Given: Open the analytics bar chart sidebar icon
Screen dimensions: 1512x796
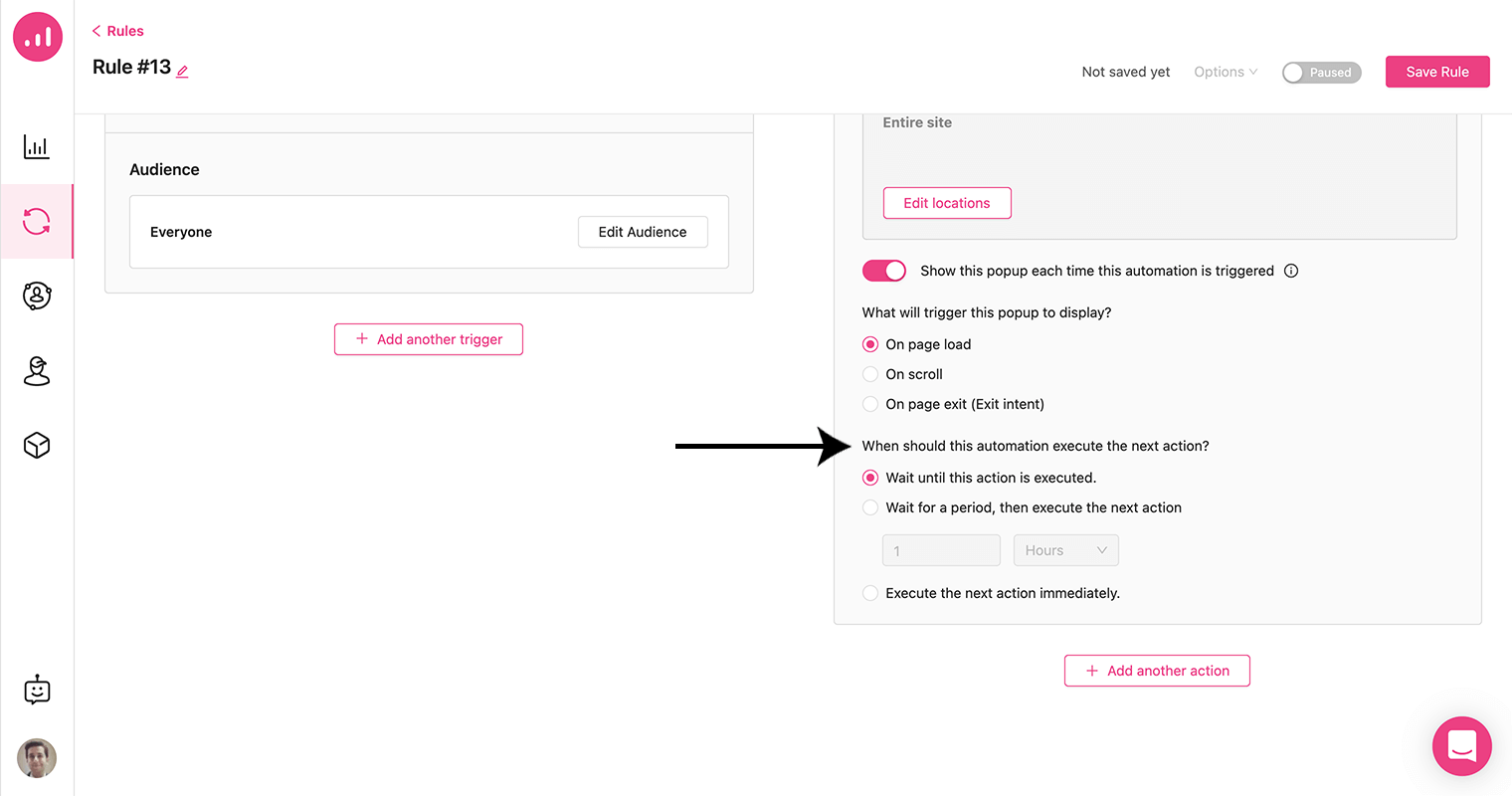Looking at the screenshot, I should click(x=37, y=147).
